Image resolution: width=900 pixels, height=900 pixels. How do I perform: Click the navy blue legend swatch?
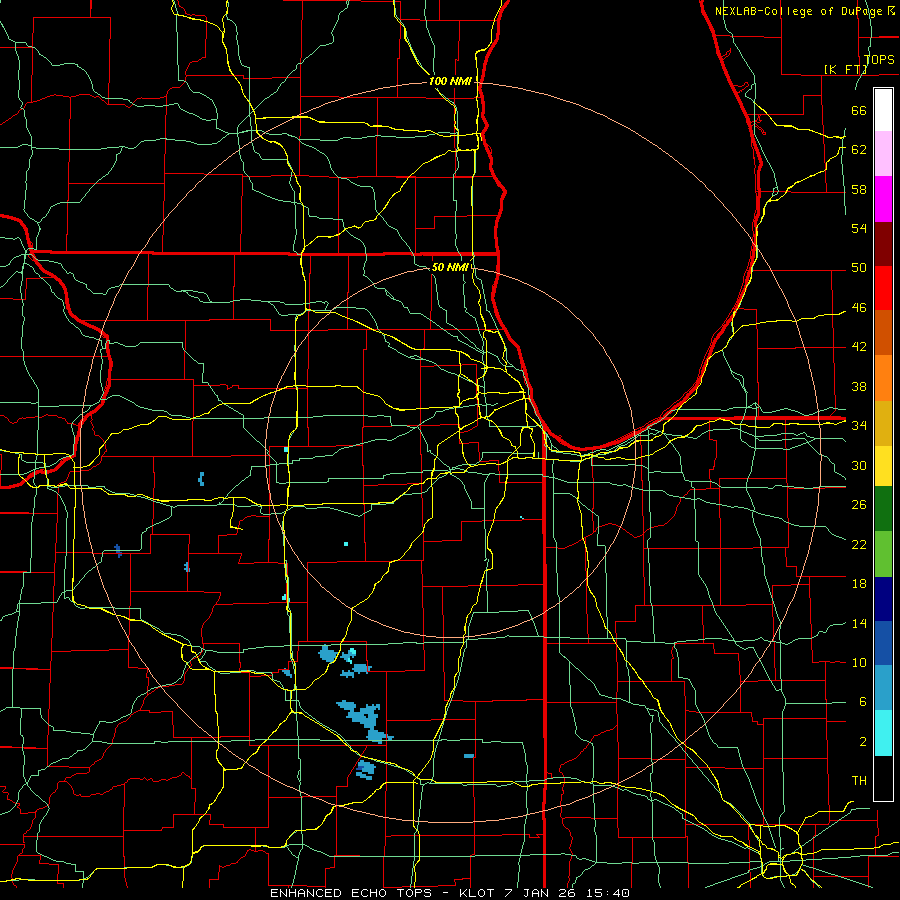pyautogui.click(x=883, y=599)
